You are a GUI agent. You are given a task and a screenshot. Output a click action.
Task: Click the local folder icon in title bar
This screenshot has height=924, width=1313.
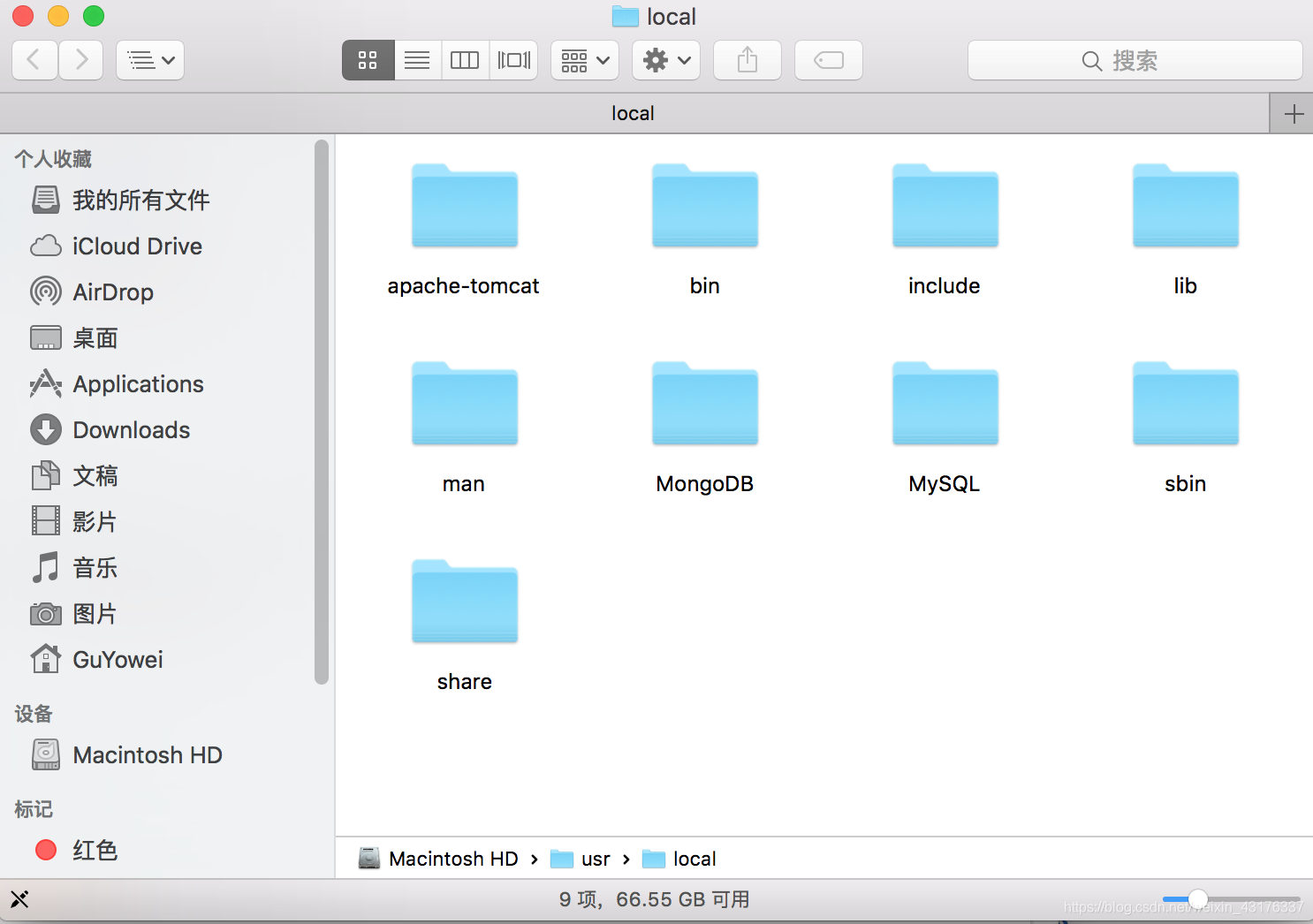coord(626,17)
